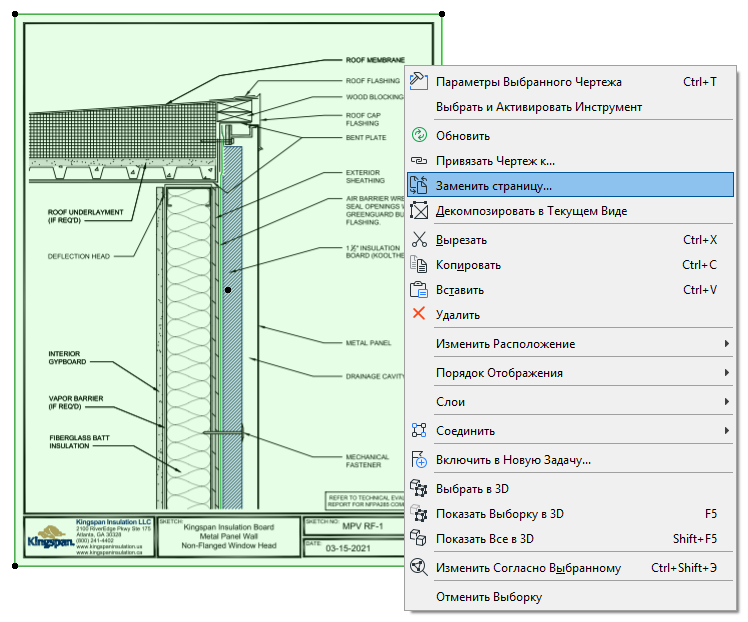Screen dimensions: 748x622
Task: Click the Kingspan logo in the title block
Action: click(49, 537)
